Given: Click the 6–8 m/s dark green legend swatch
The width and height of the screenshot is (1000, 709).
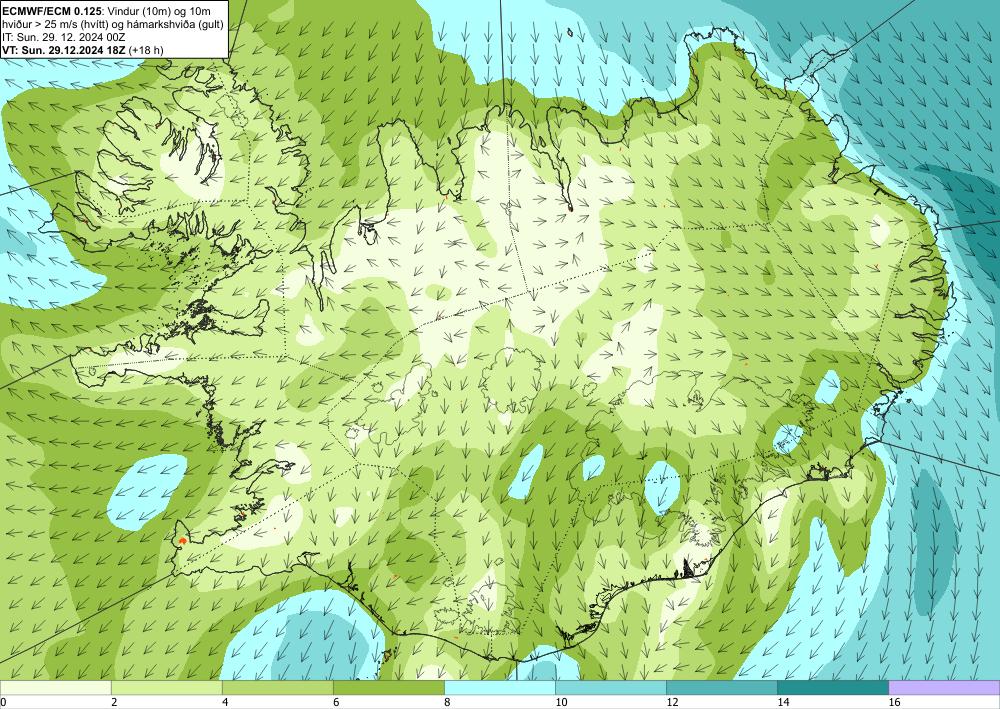Looking at the screenshot, I should tap(388, 688).
